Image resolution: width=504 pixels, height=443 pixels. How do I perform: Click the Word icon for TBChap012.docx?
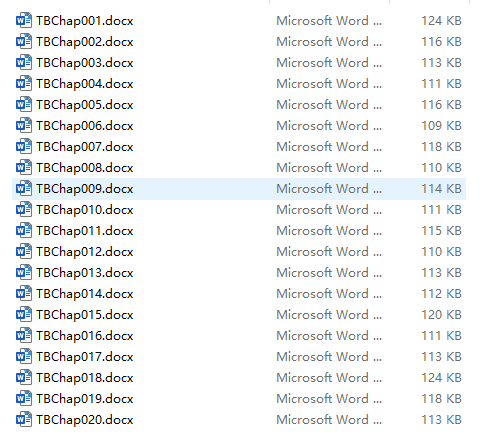pyautogui.click(x=24, y=252)
